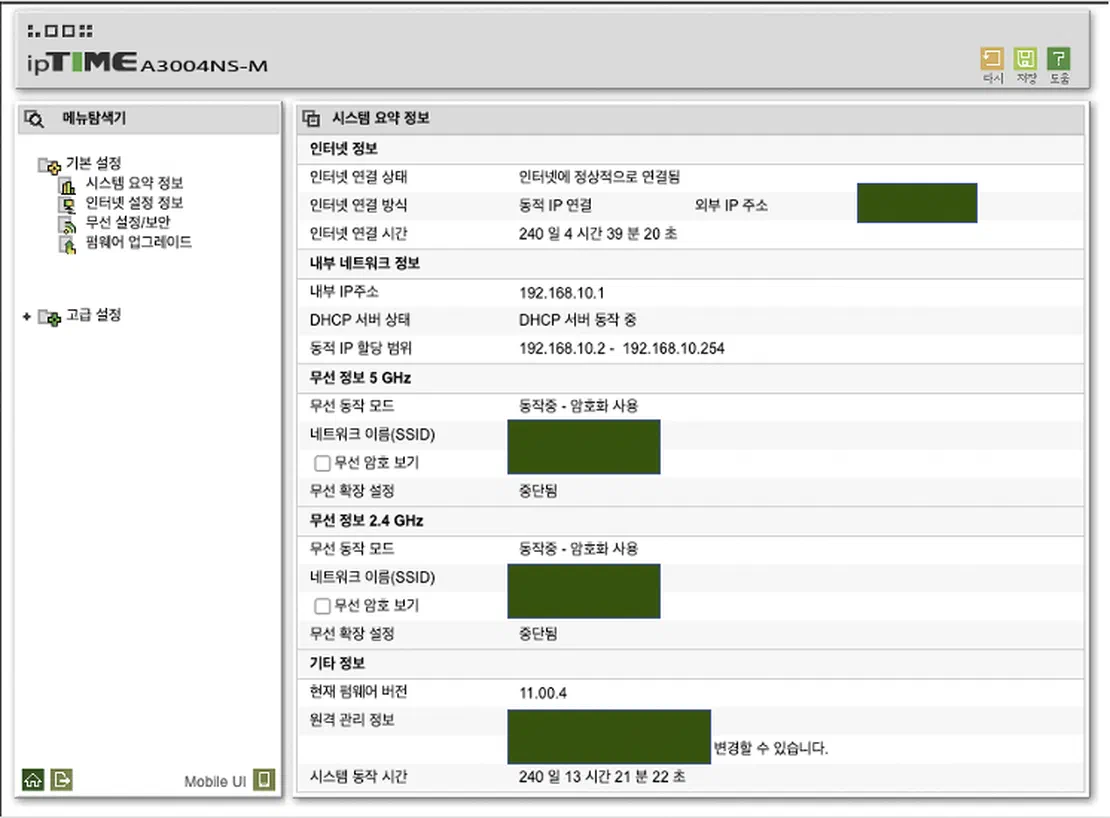Click the Mobile UI text link
The height and width of the screenshot is (818, 1110).
215,781
